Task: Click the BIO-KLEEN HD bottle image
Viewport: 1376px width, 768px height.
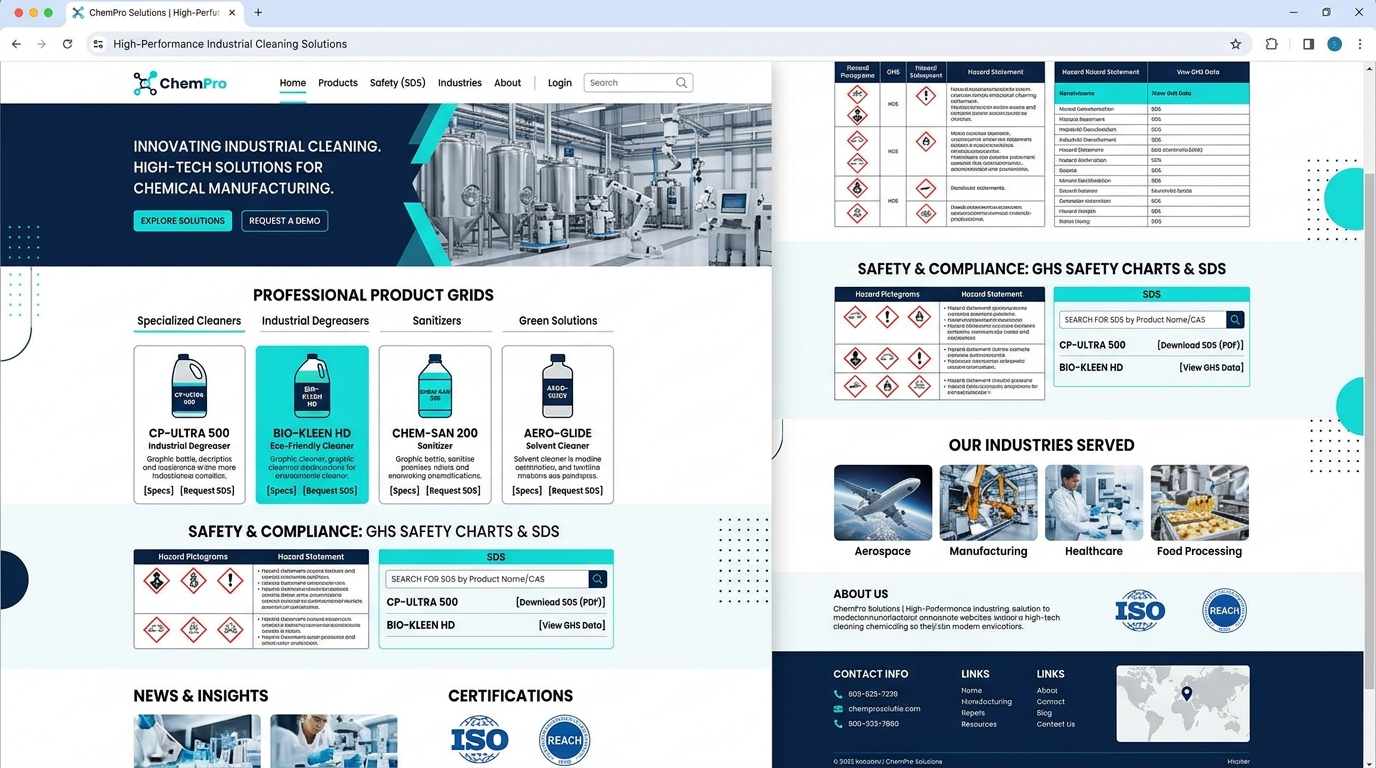Action: click(x=312, y=386)
